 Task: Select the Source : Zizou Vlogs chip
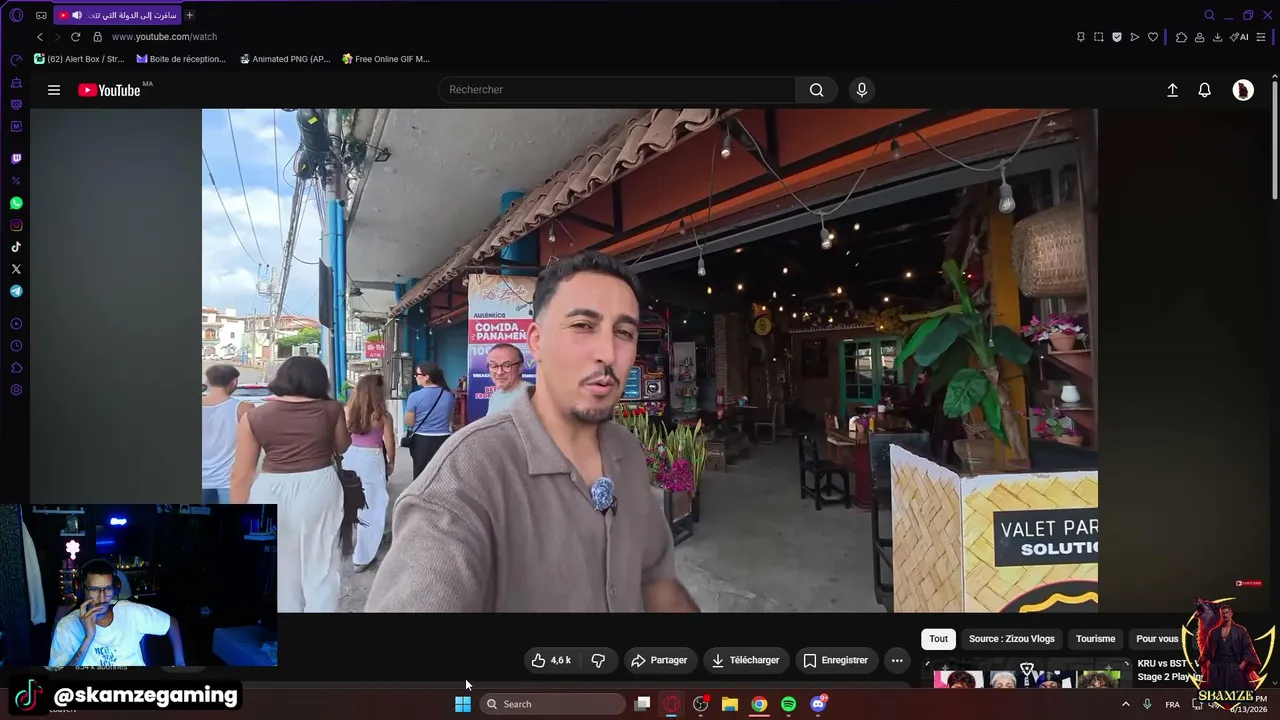(x=1012, y=639)
